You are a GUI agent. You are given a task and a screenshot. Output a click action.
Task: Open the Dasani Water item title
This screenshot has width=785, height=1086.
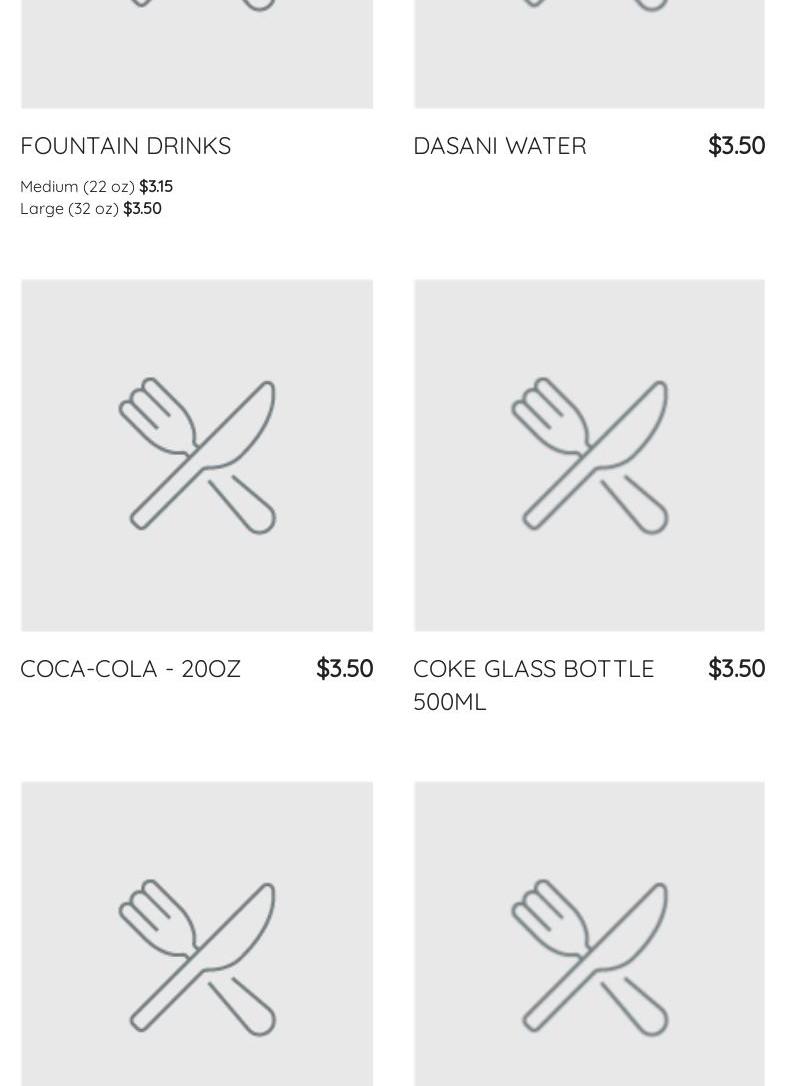click(500, 145)
